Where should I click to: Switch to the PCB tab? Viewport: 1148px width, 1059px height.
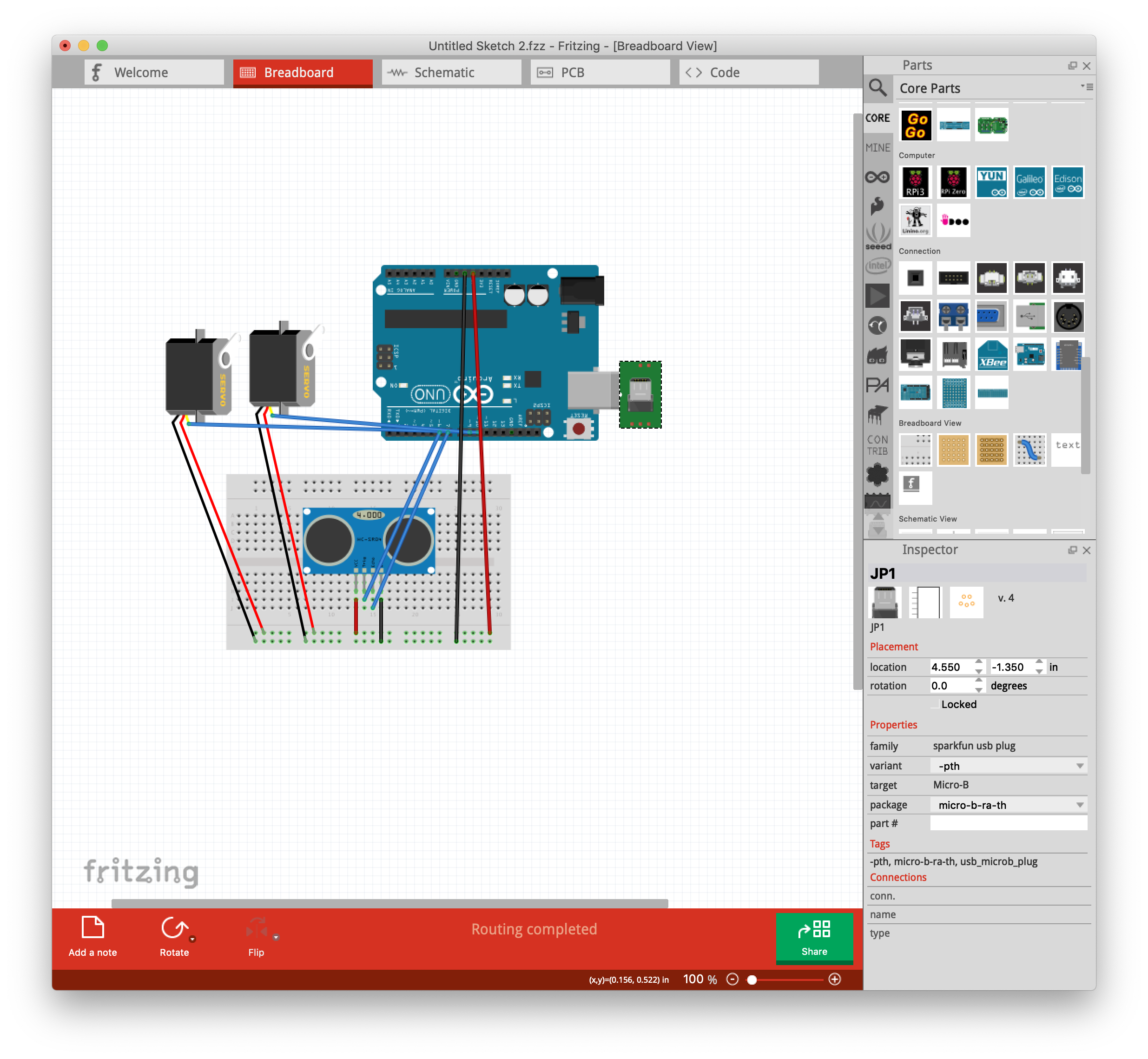[600, 72]
